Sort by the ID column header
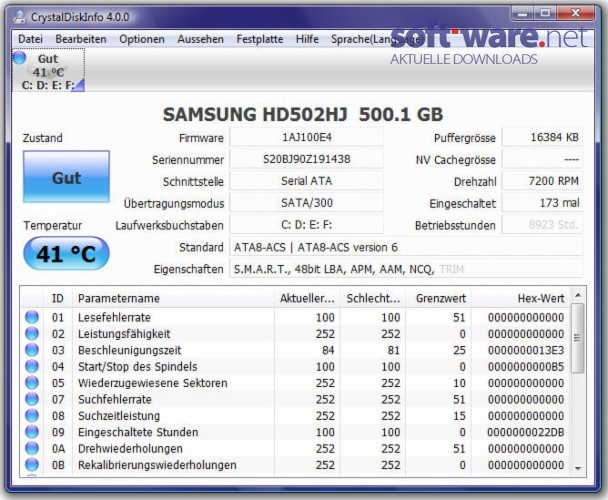608x500 pixels. 57,298
